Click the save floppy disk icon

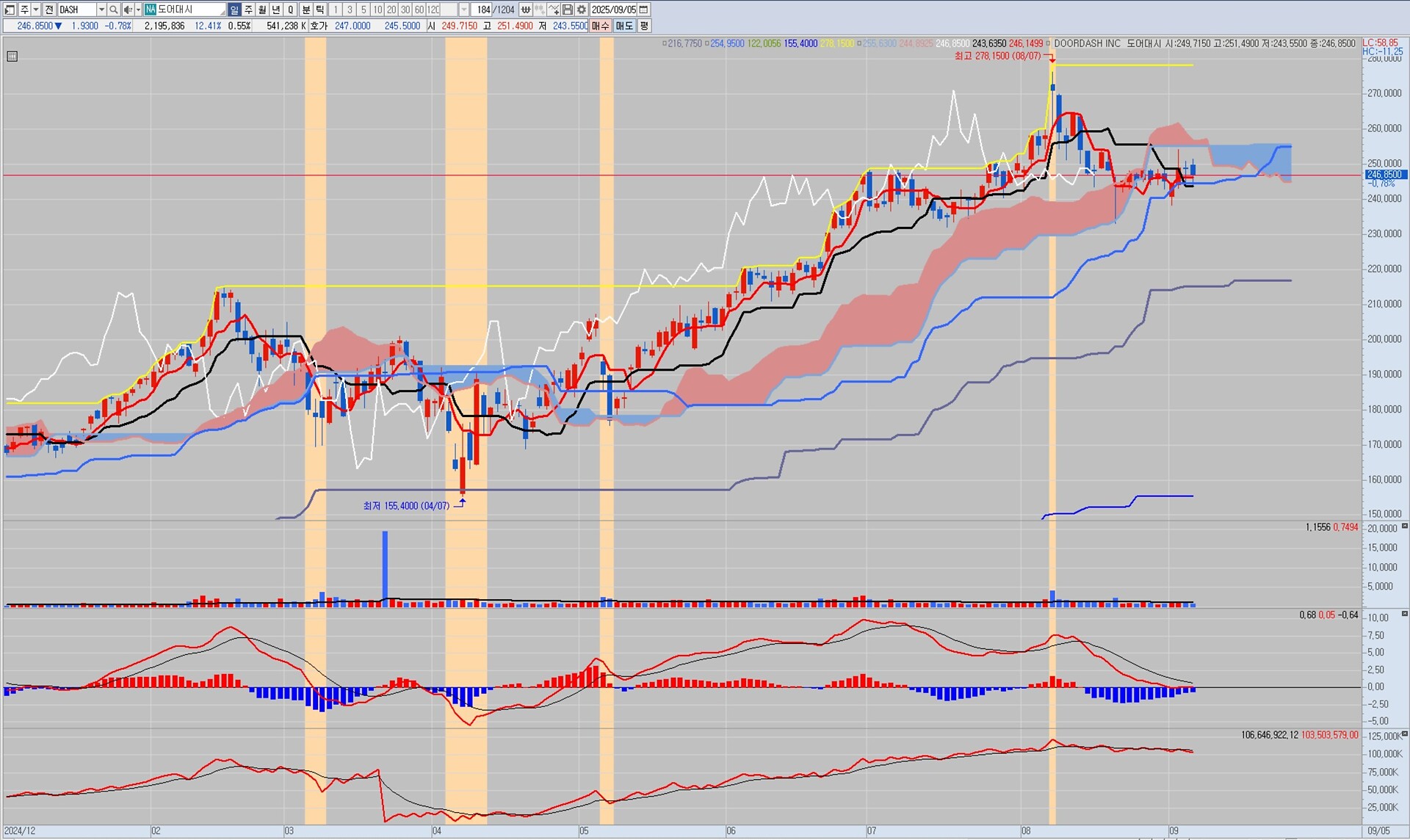[568, 10]
